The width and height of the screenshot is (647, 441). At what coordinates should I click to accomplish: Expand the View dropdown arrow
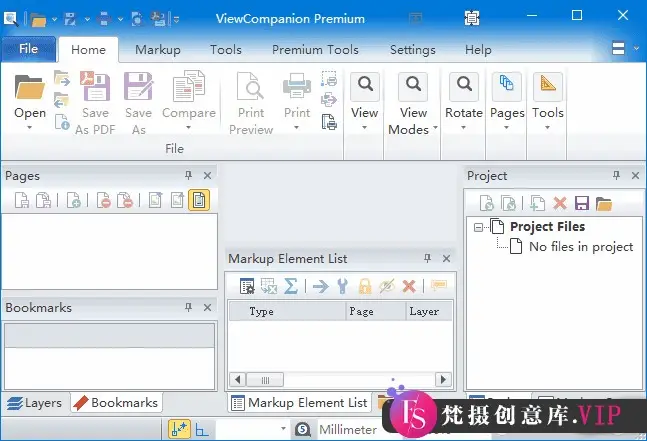tap(364, 127)
